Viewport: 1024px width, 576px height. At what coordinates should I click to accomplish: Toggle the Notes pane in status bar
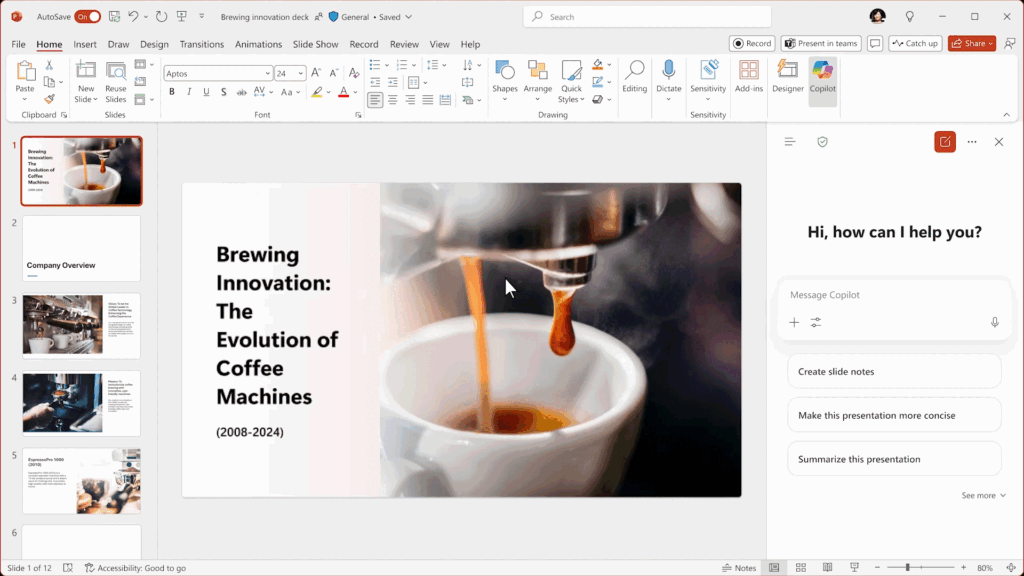739,568
